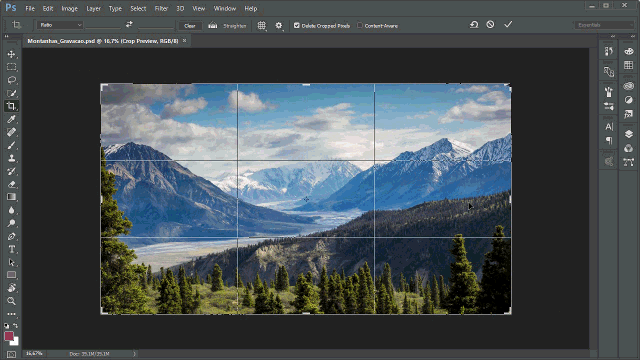This screenshot has height=360, width=640.
Task: Open the Paragraph panel icon
Action: 609,140
